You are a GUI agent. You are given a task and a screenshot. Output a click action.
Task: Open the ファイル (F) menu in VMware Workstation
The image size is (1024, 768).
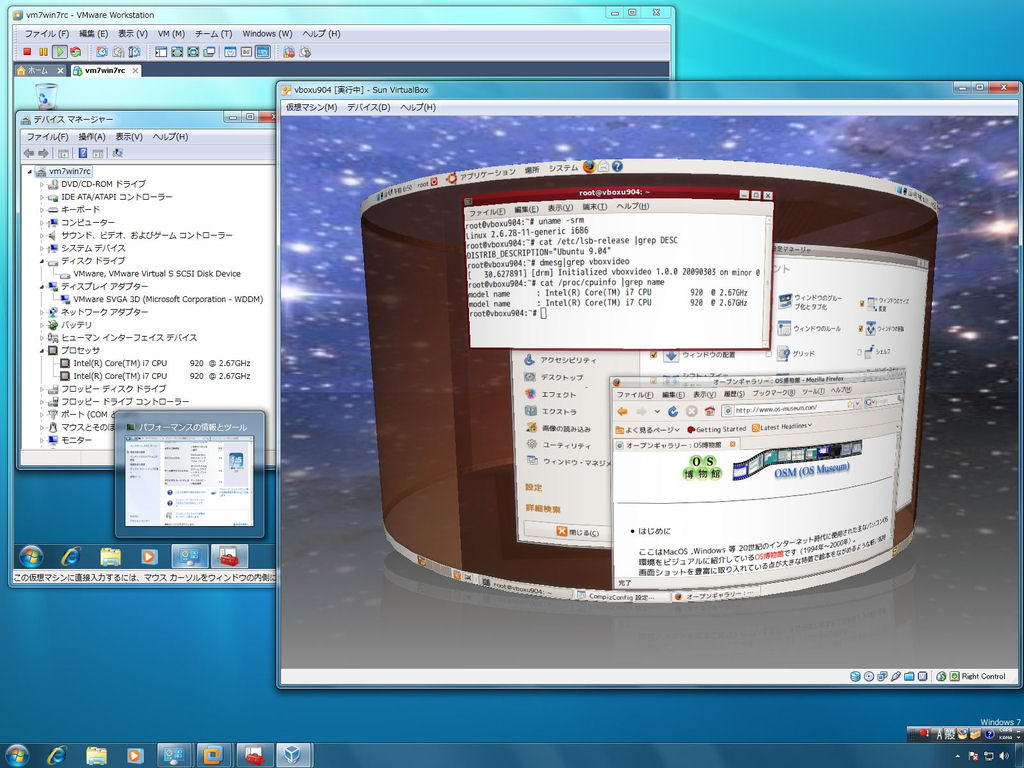coord(46,34)
